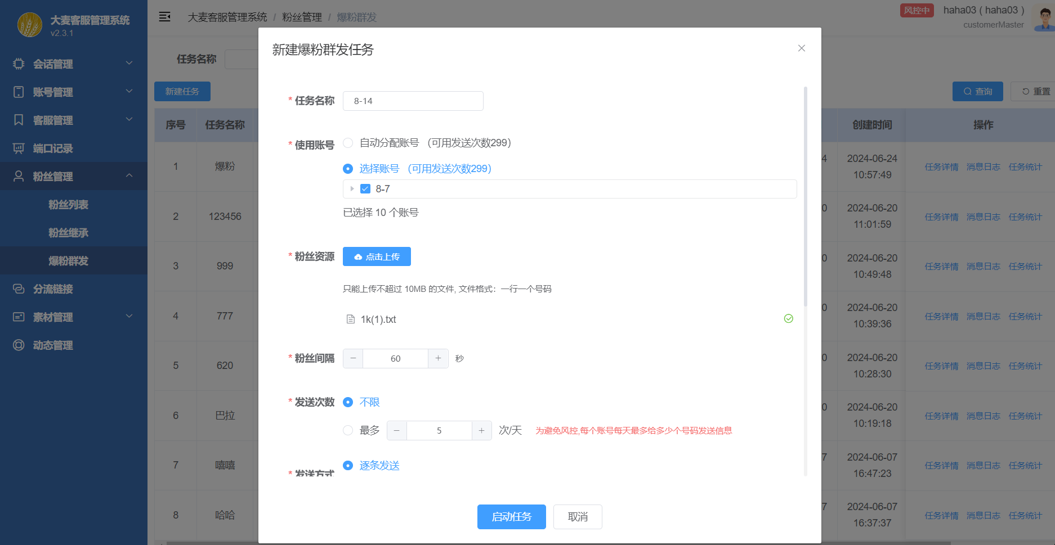Click the 账号管理 phone icon
1055x545 pixels.
pyautogui.click(x=20, y=92)
